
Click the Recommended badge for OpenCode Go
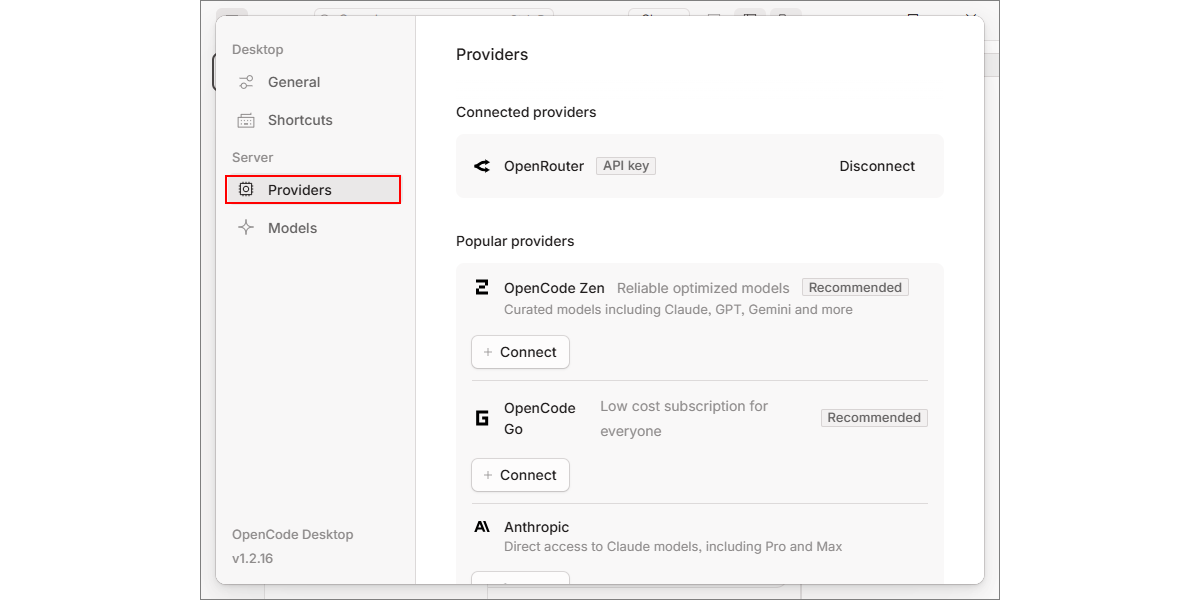point(874,418)
